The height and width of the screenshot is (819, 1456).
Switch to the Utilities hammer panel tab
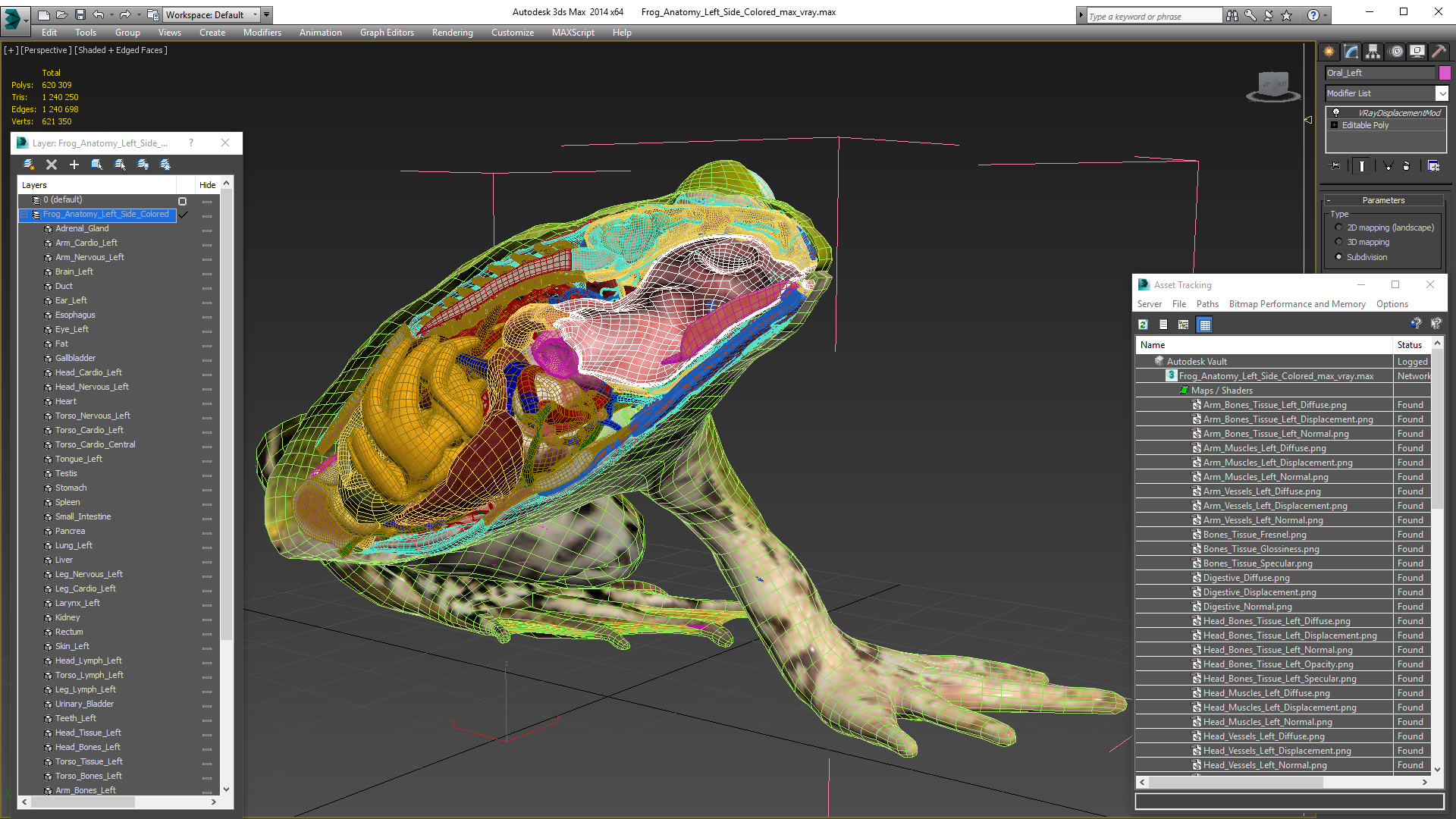pyautogui.click(x=1439, y=52)
